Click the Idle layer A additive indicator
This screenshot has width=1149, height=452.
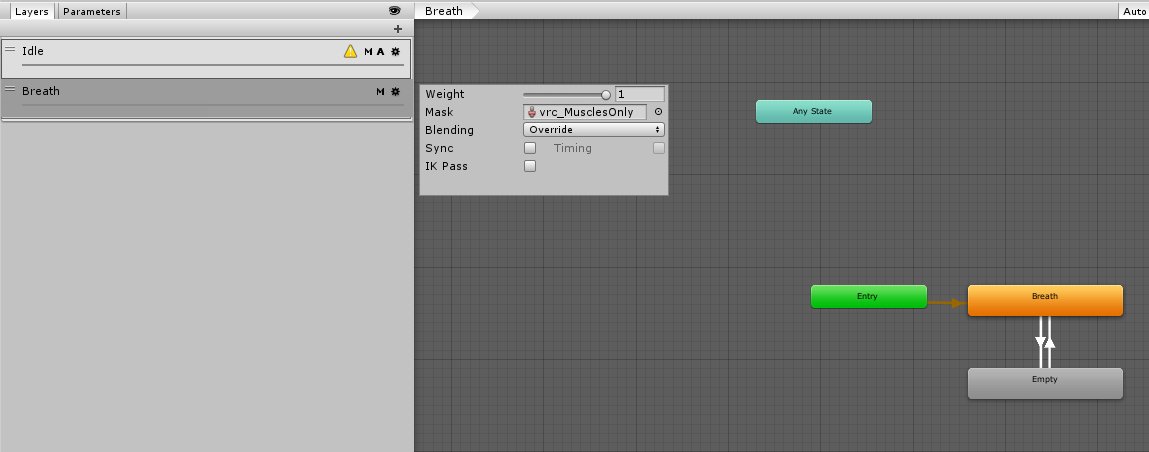380,51
